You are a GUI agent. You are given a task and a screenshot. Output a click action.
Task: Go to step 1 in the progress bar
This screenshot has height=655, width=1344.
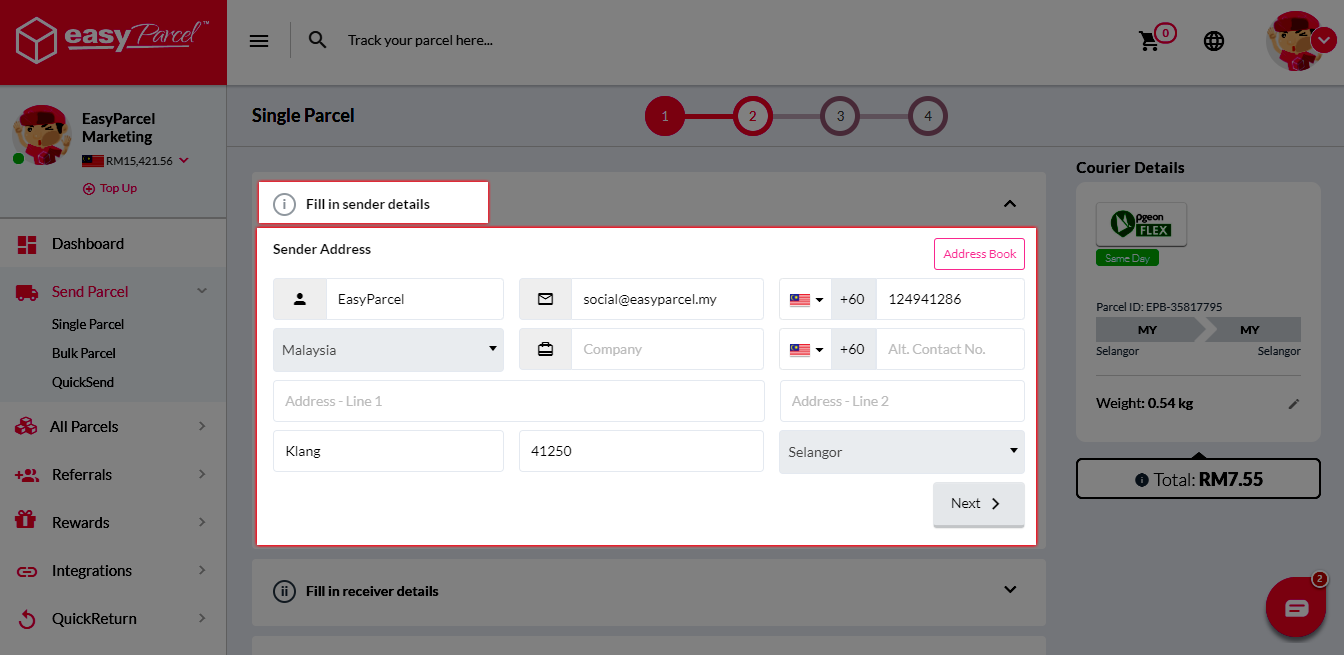(665, 117)
